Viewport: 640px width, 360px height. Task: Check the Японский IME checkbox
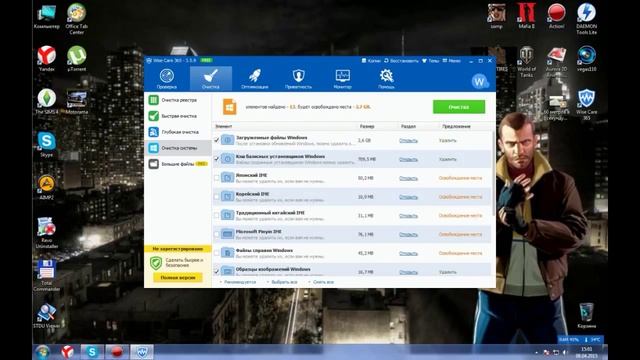coord(217,178)
